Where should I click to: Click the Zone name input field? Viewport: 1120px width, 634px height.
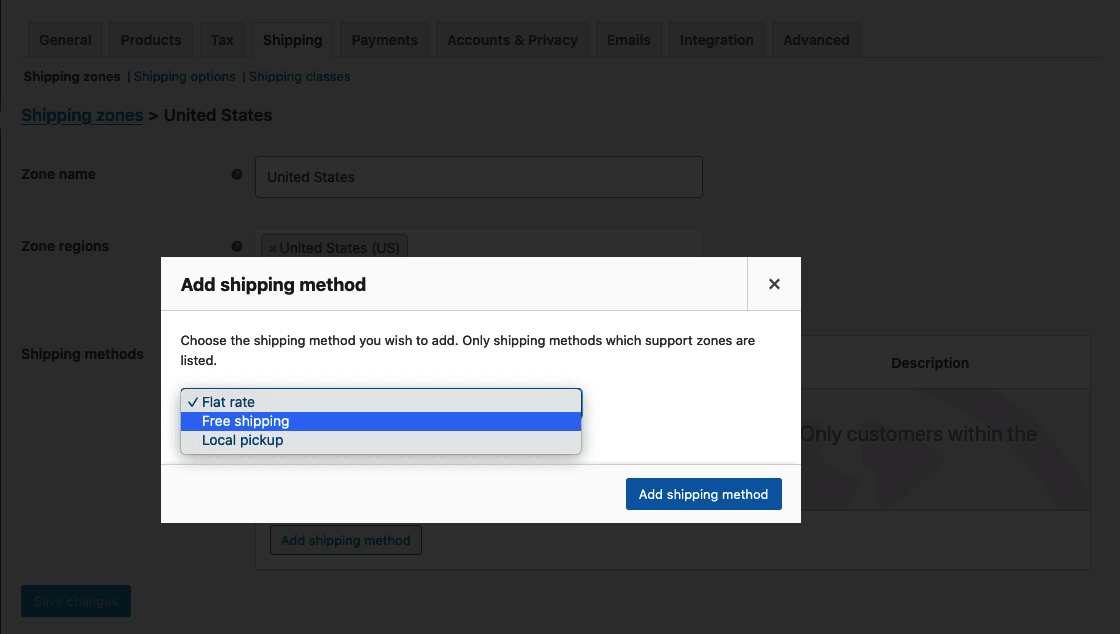[x=478, y=176]
